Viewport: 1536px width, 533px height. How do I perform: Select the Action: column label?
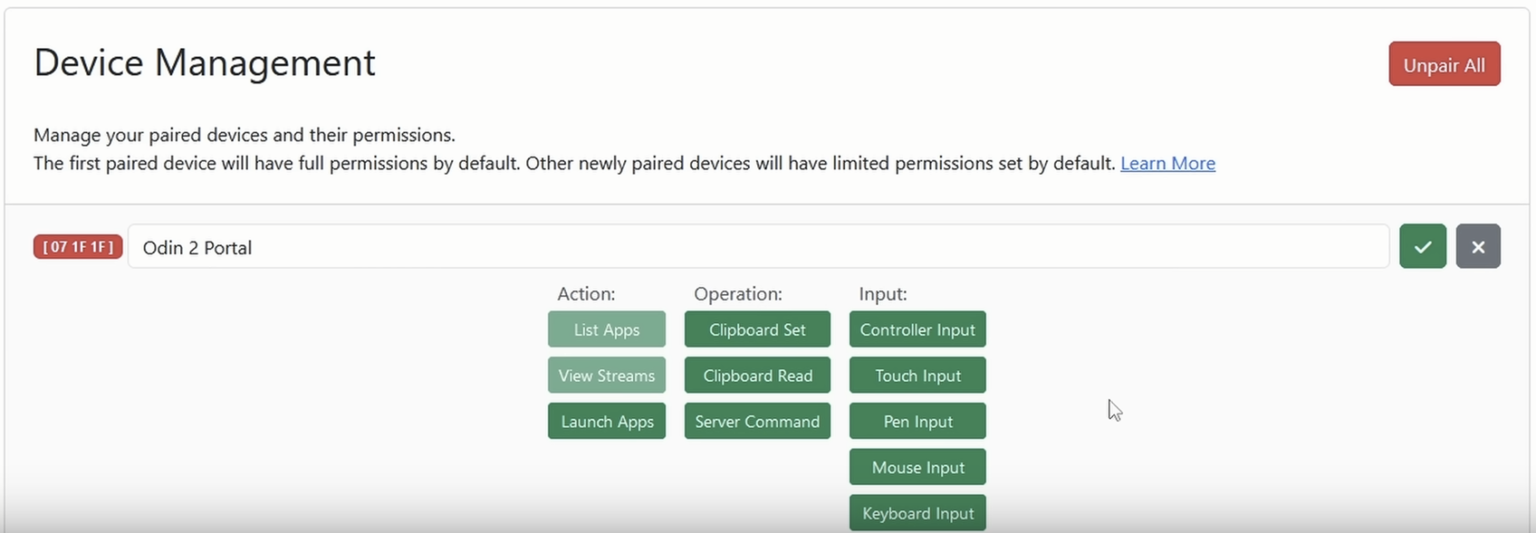point(586,294)
